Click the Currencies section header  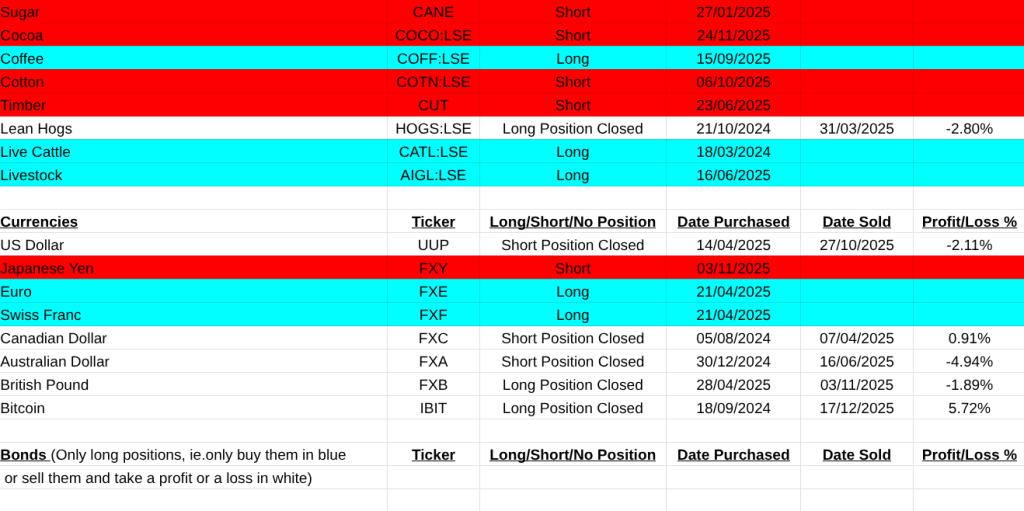click(x=39, y=221)
